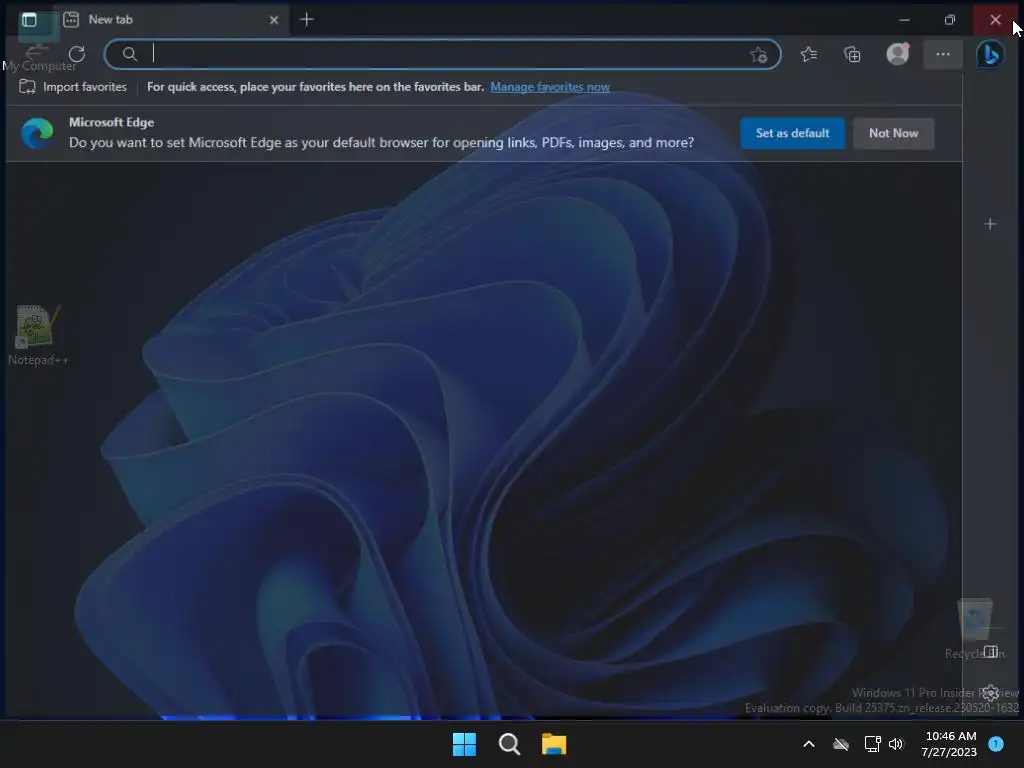Select the Recycle Bin desktop icon
This screenshot has width=1024, height=768.
[975, 629]
